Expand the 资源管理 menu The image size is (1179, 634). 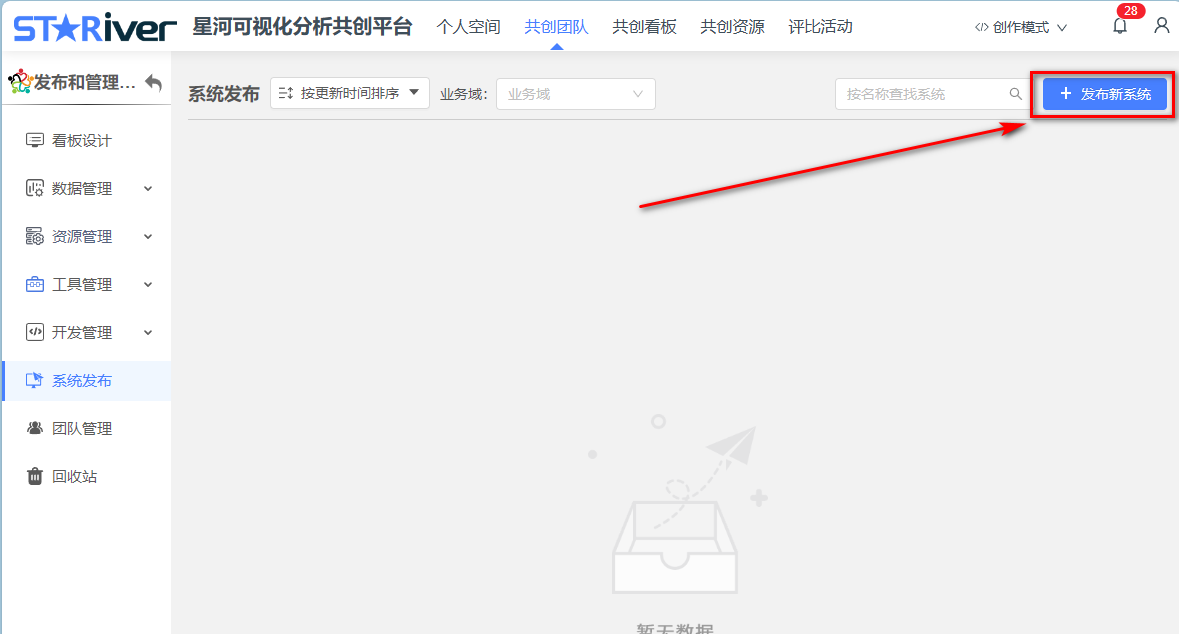point(148,237)
